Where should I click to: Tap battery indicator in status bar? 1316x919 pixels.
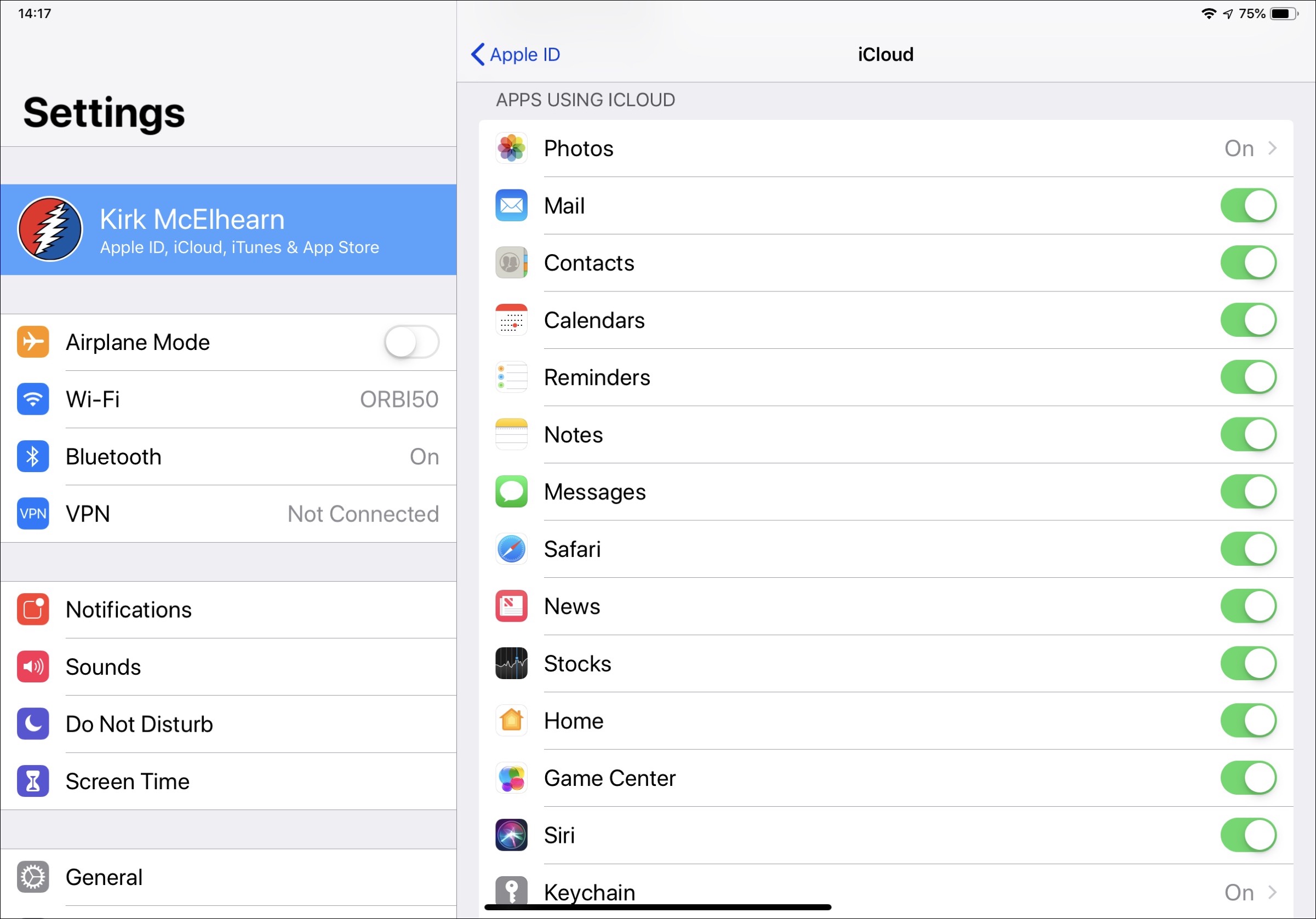1284,14
